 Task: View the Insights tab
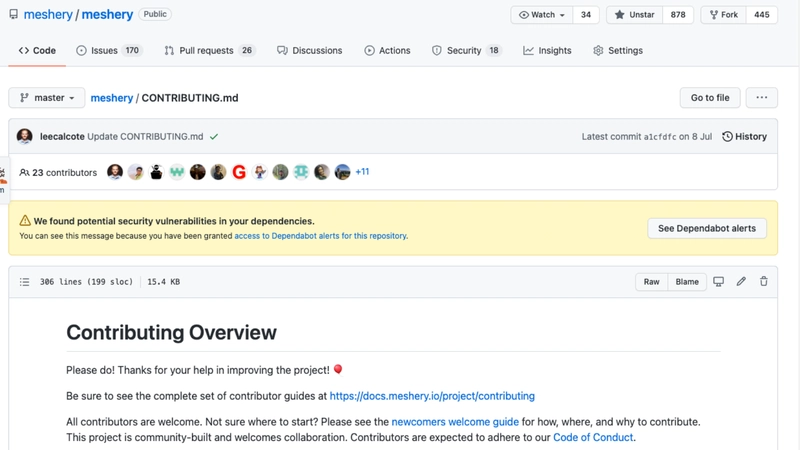click(547, 51)
